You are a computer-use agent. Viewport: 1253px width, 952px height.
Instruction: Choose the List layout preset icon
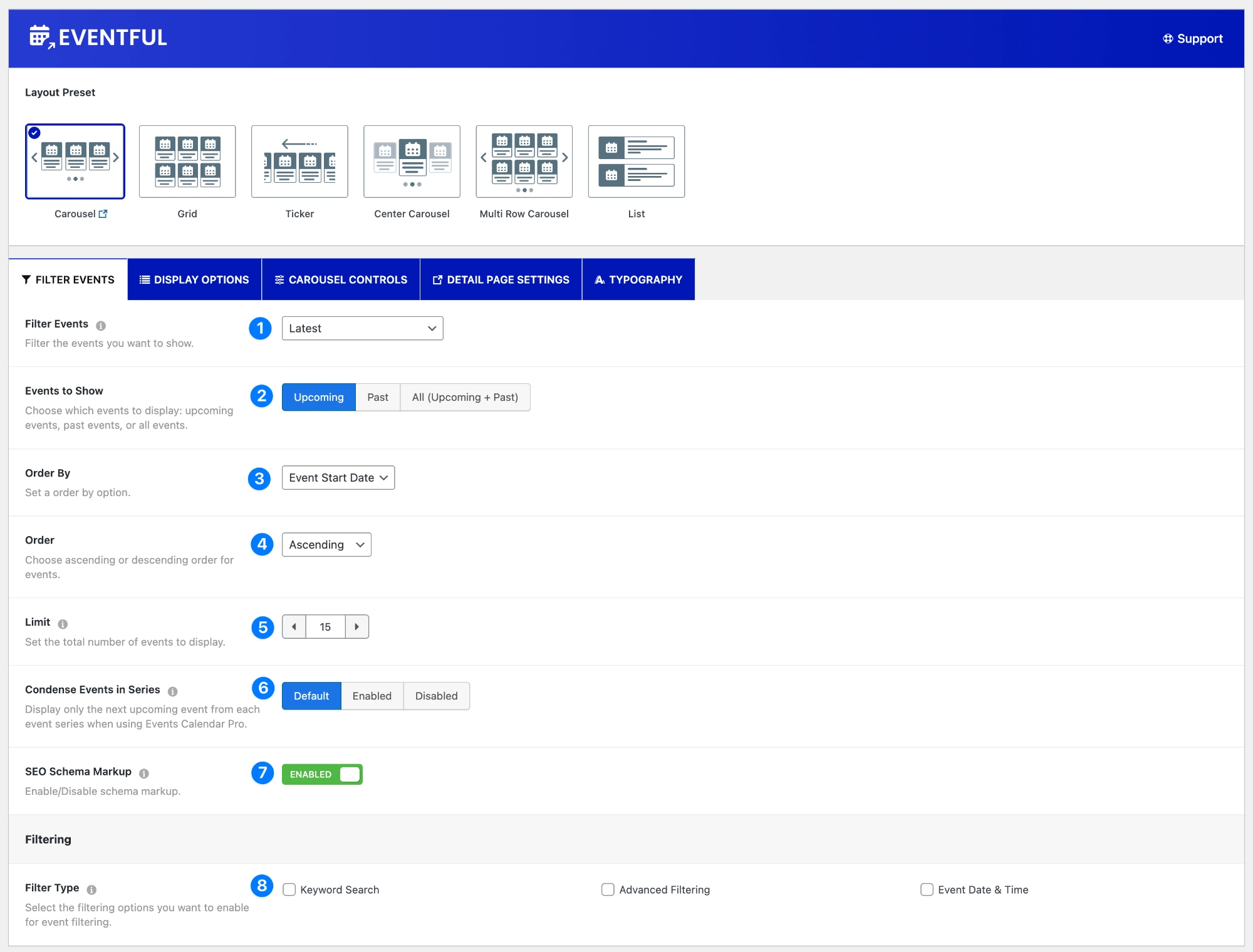click(636, 162)
